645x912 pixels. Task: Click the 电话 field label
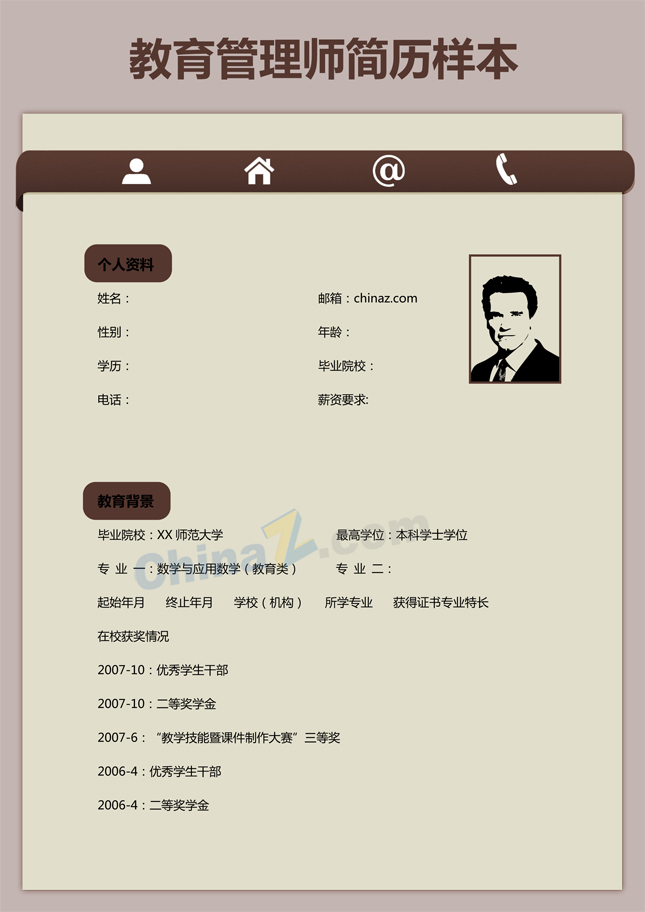point(113,400)
